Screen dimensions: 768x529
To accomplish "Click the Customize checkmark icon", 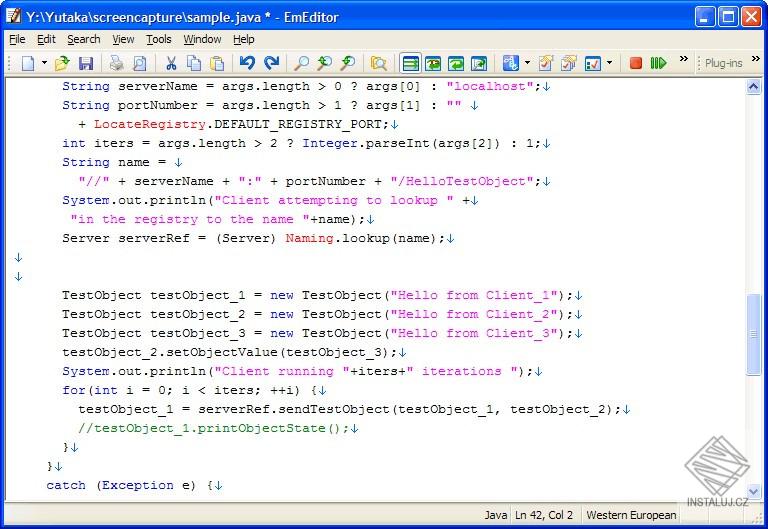I will point(593,63).
